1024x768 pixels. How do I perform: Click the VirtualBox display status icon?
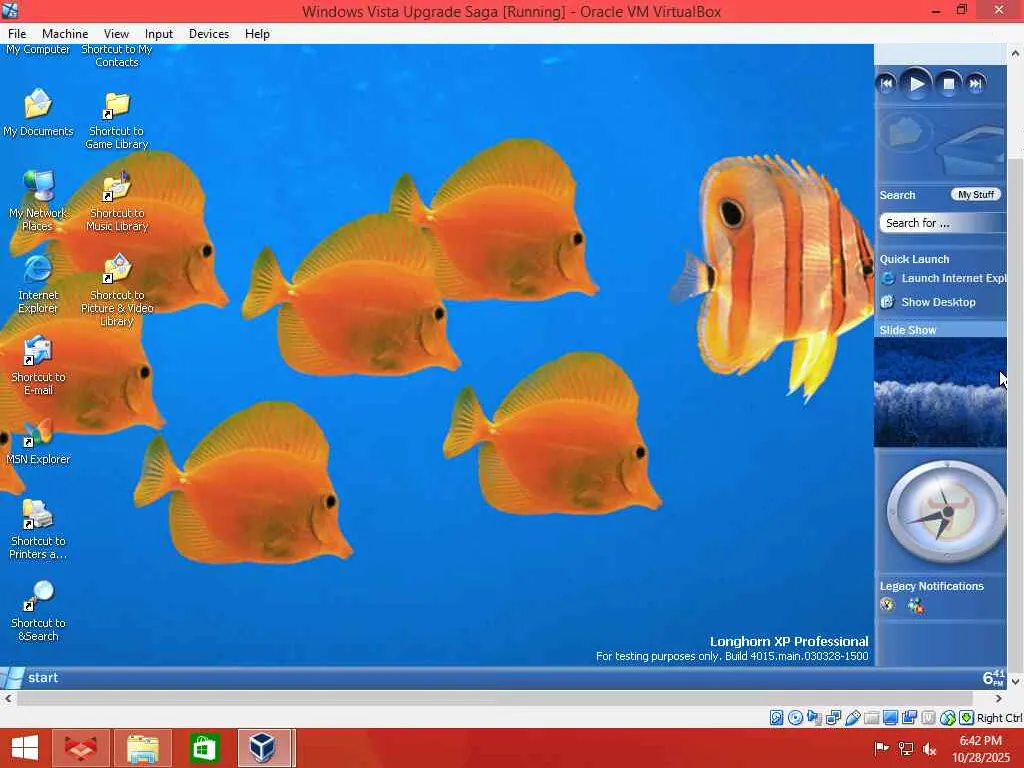(x=890, y=718)
